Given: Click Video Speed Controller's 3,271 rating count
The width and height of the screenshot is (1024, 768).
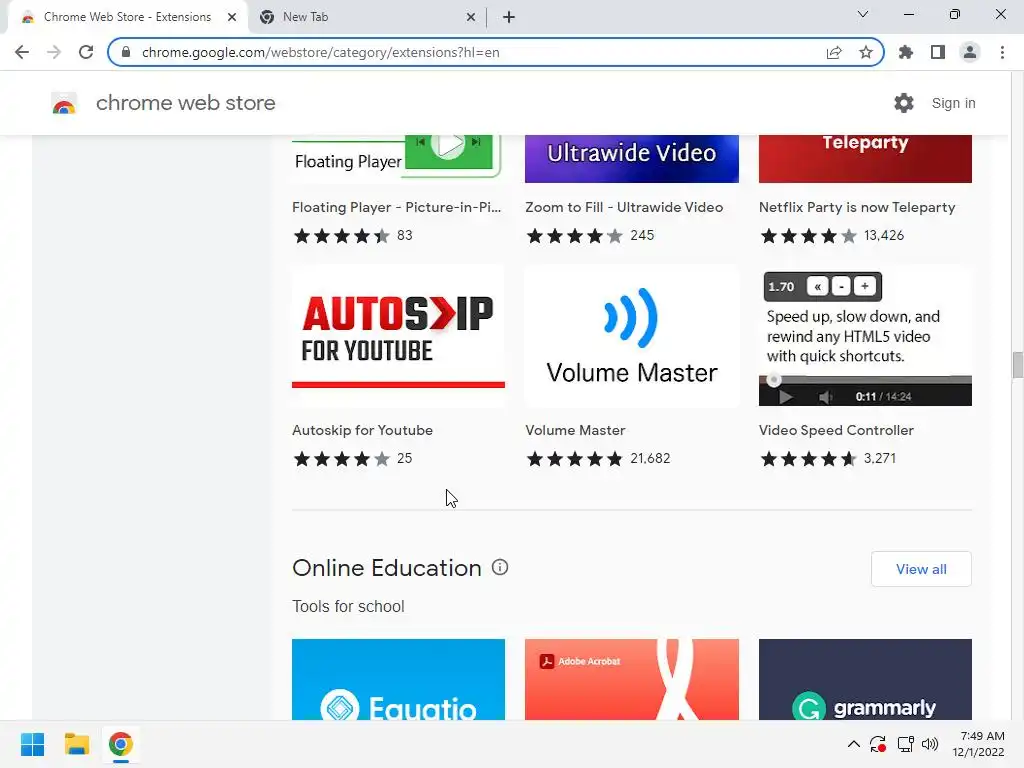Looking at the screenshot, I should click(x=880, y=458).
